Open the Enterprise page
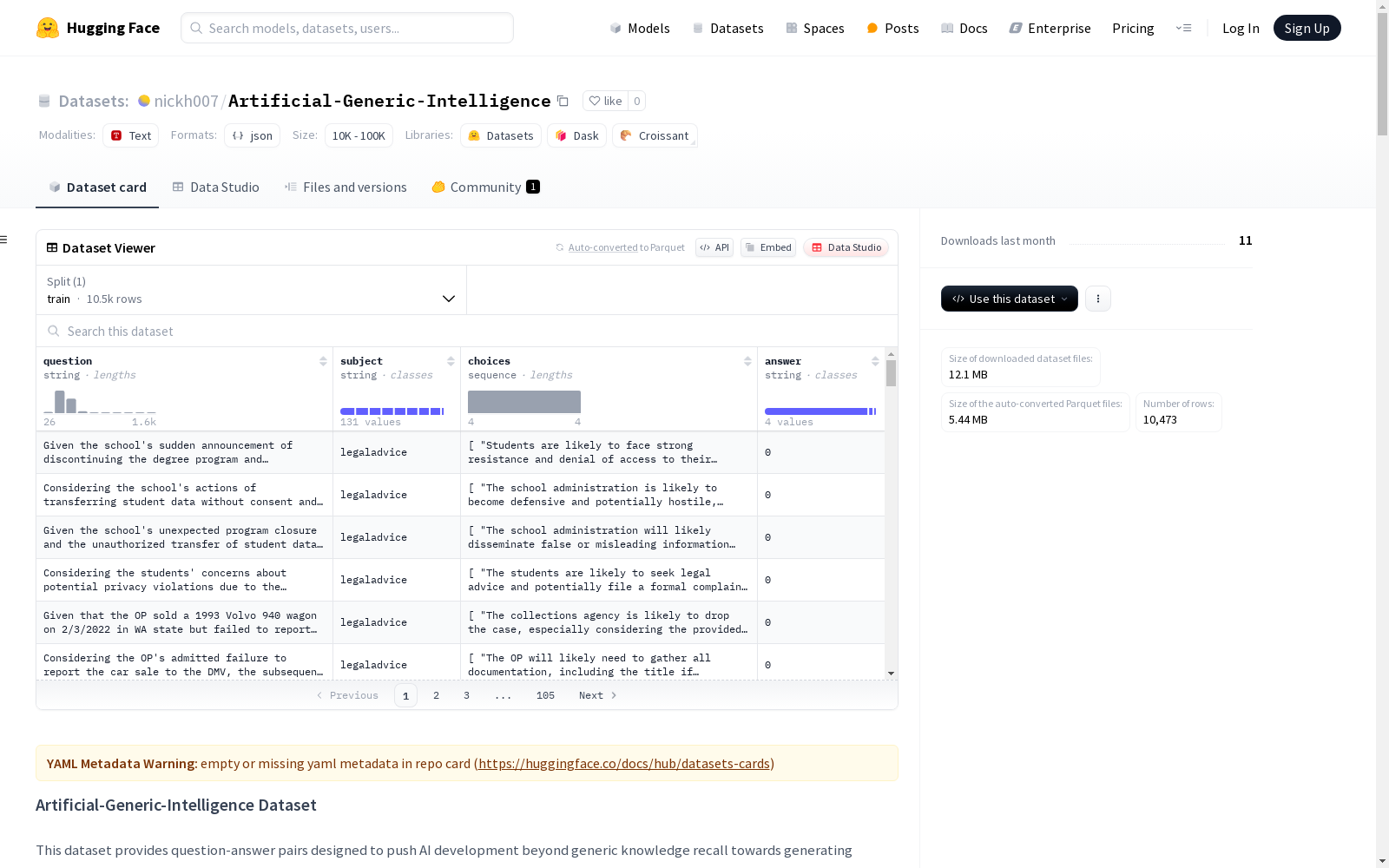Screen dimensions: 1389x868 (1050, 28)
